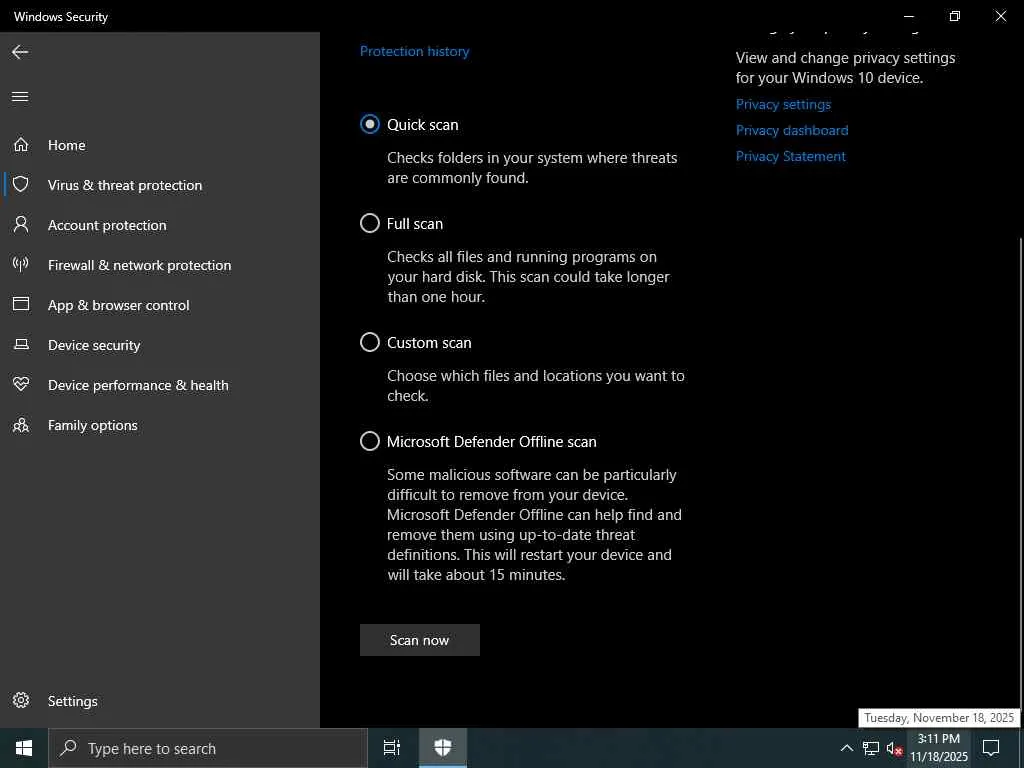Open the Action Center notifications icon
The image size is (1024, 768).
click(991, 748)
